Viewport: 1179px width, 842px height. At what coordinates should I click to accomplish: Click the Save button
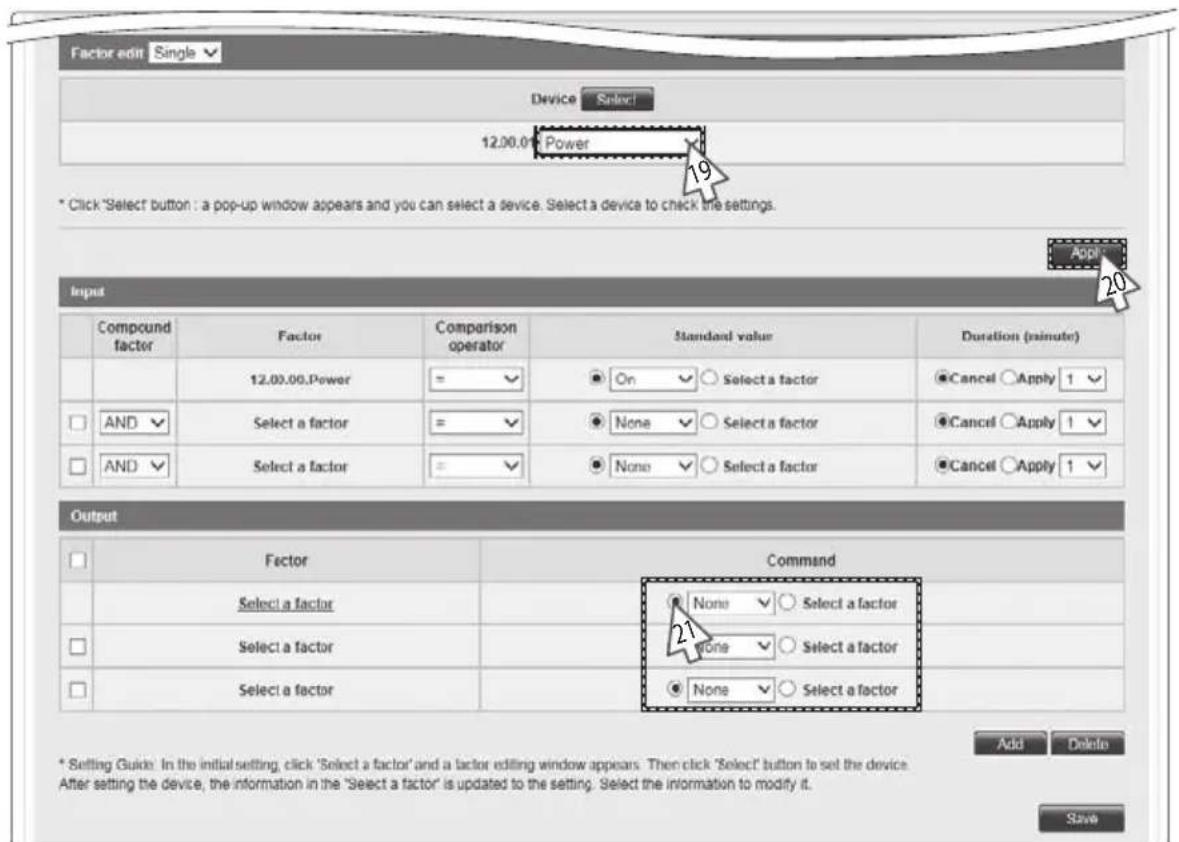tap(1081, 818)
